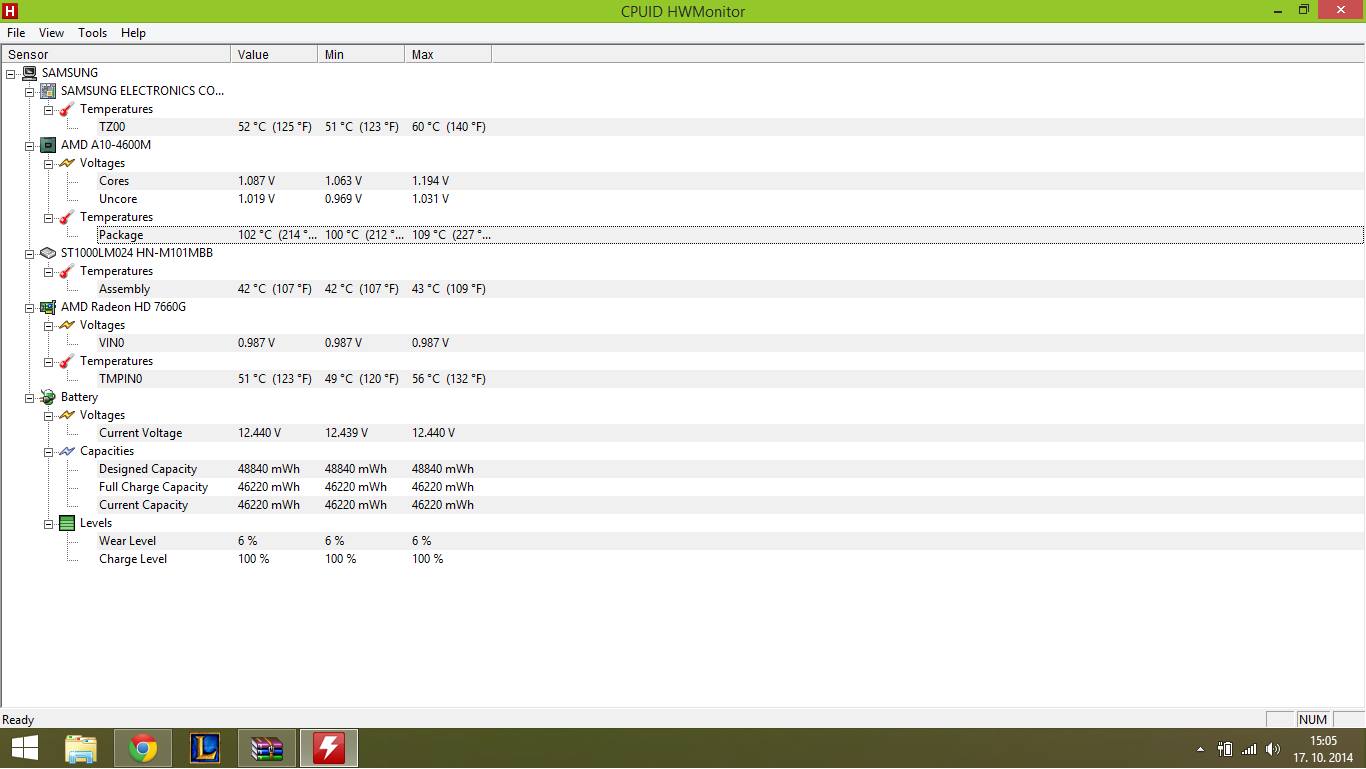This screenshot has width=1366, height=769.
Task: Open the View menu
Action: pos(51,33)
